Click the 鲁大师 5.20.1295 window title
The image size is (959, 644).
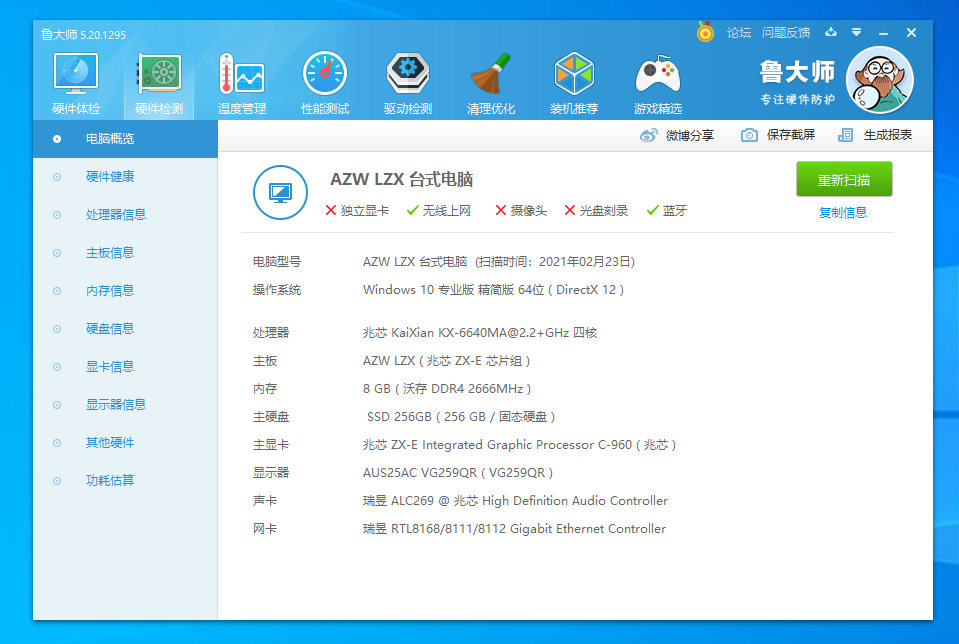click(x=83, y=34)
